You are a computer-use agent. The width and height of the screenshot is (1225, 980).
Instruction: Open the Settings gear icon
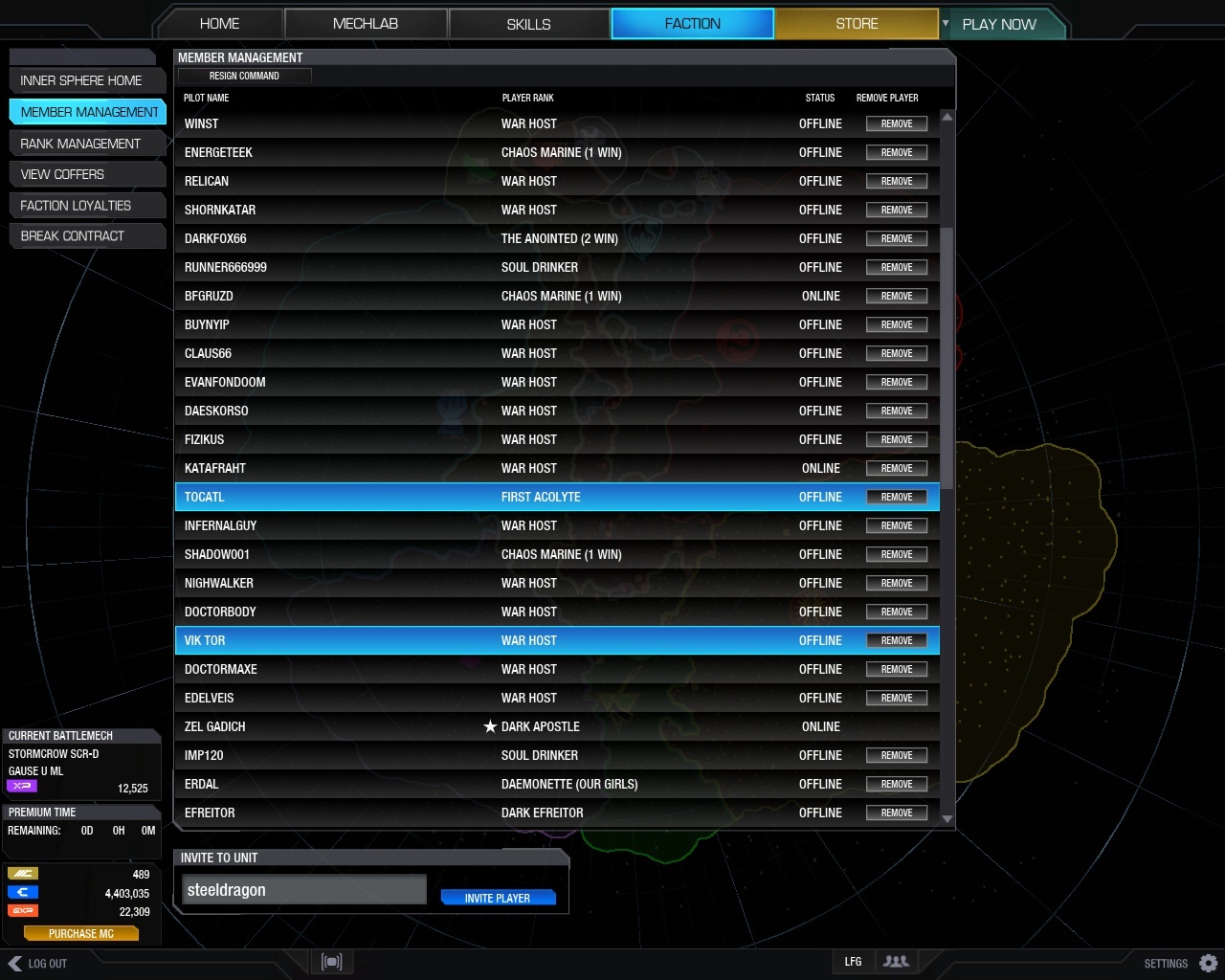[1209, 963]
